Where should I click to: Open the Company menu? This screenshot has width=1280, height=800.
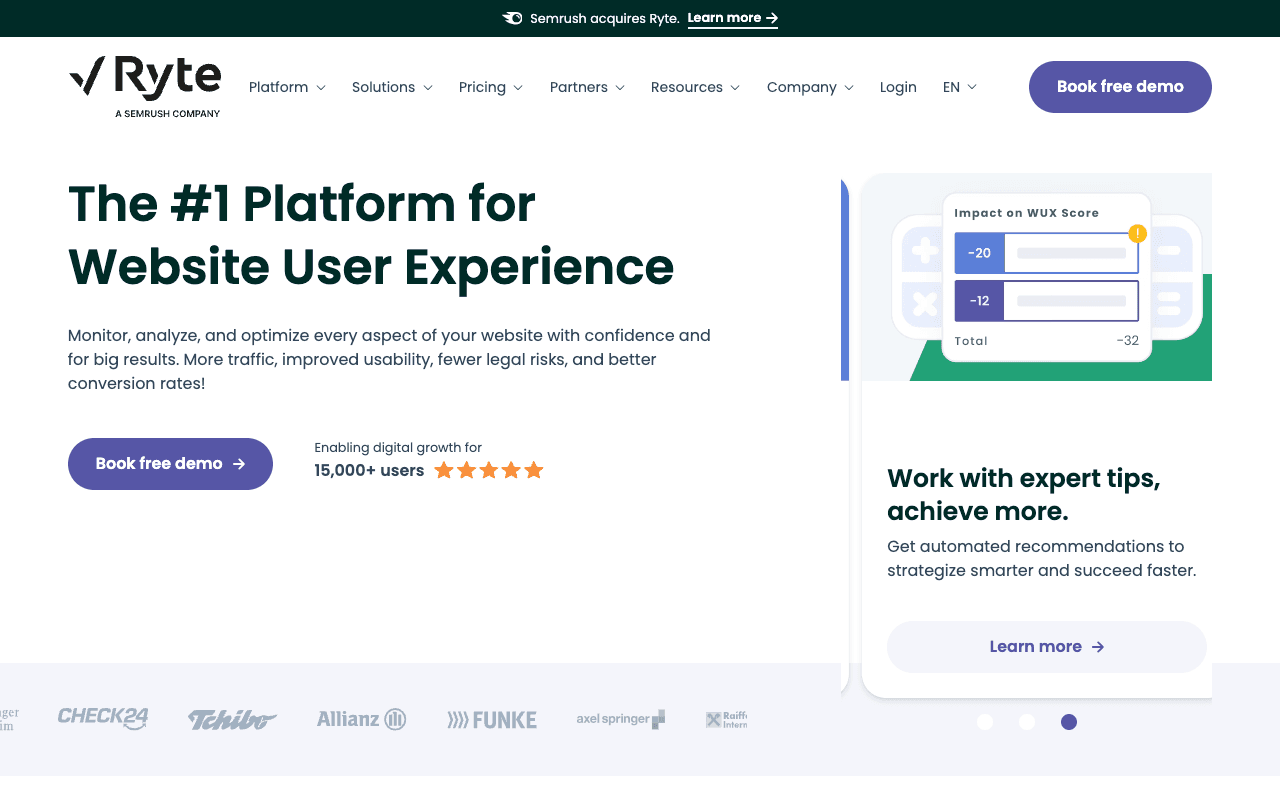pyautogui.click(x=801, y=87)
